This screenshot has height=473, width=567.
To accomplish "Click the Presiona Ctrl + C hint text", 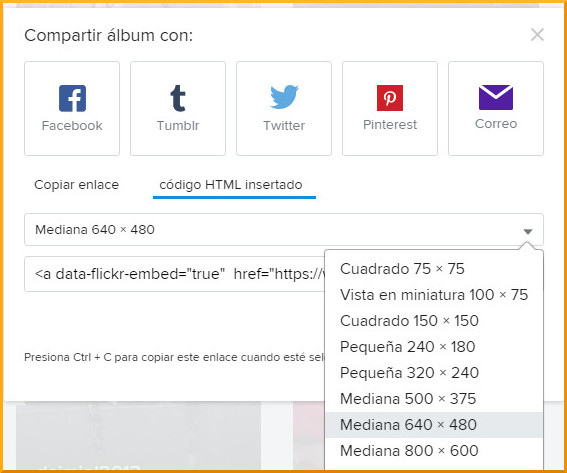I will pos(174,357).
